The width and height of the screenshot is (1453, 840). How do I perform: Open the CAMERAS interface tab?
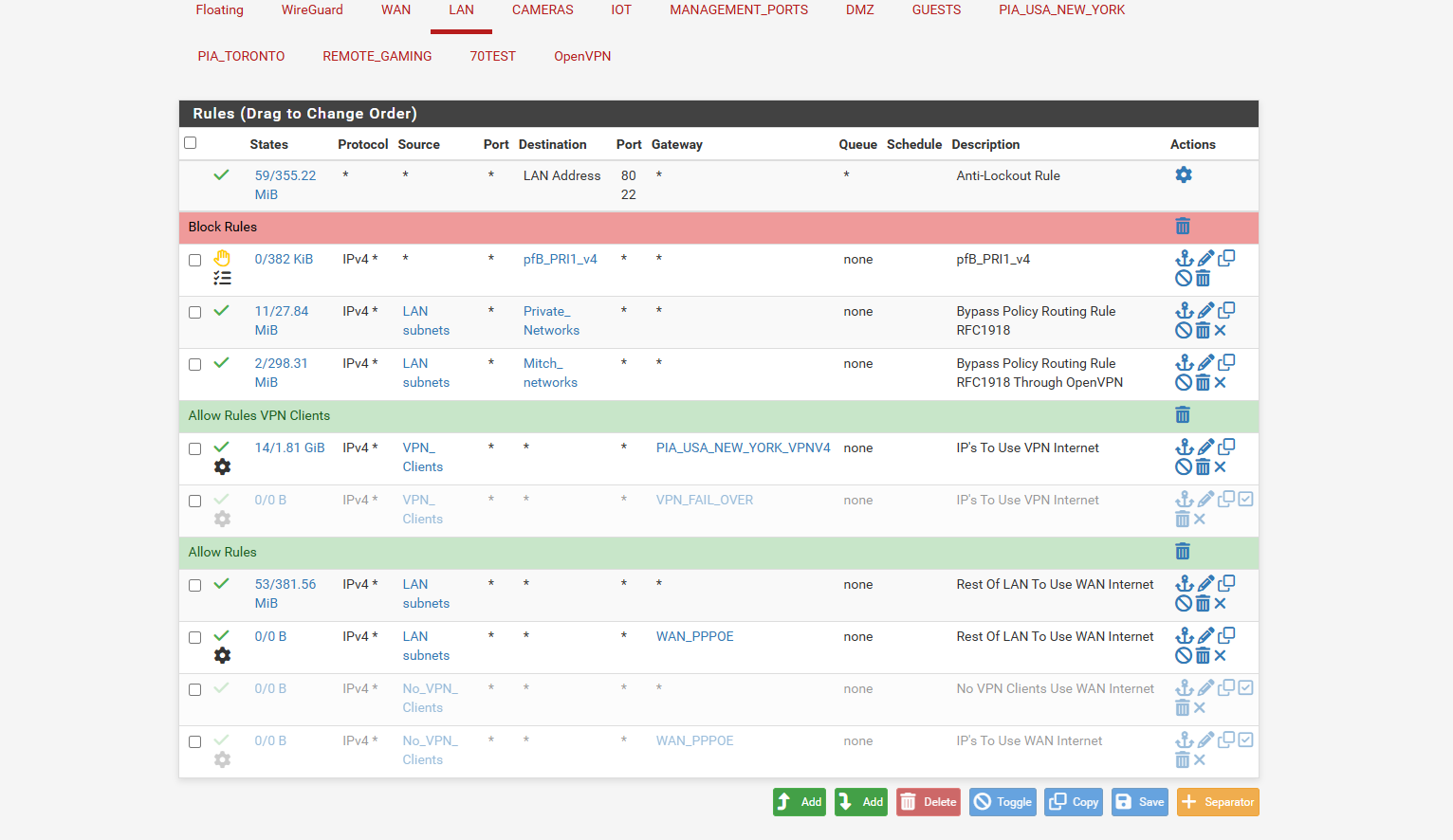(x=543, y=9)
